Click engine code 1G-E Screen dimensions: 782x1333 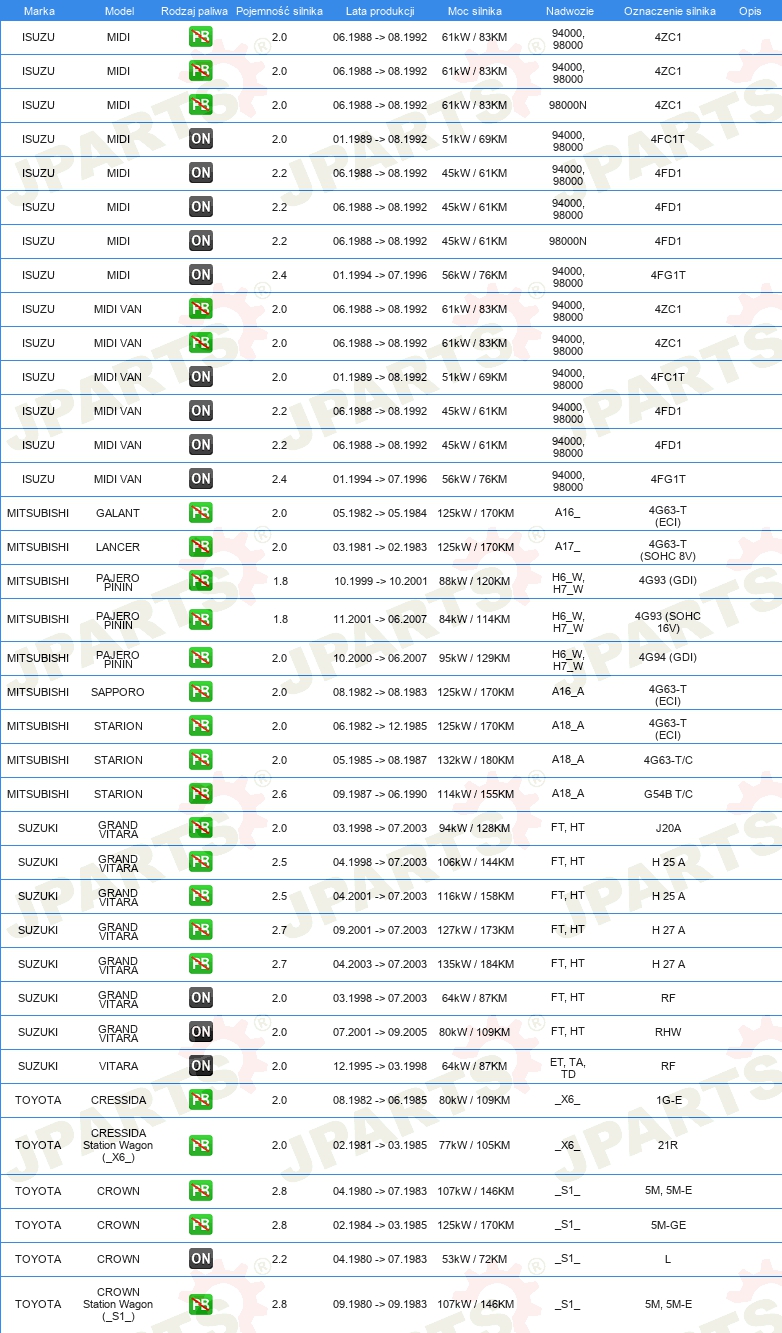pyautogui.click(x=668, y=1100)
